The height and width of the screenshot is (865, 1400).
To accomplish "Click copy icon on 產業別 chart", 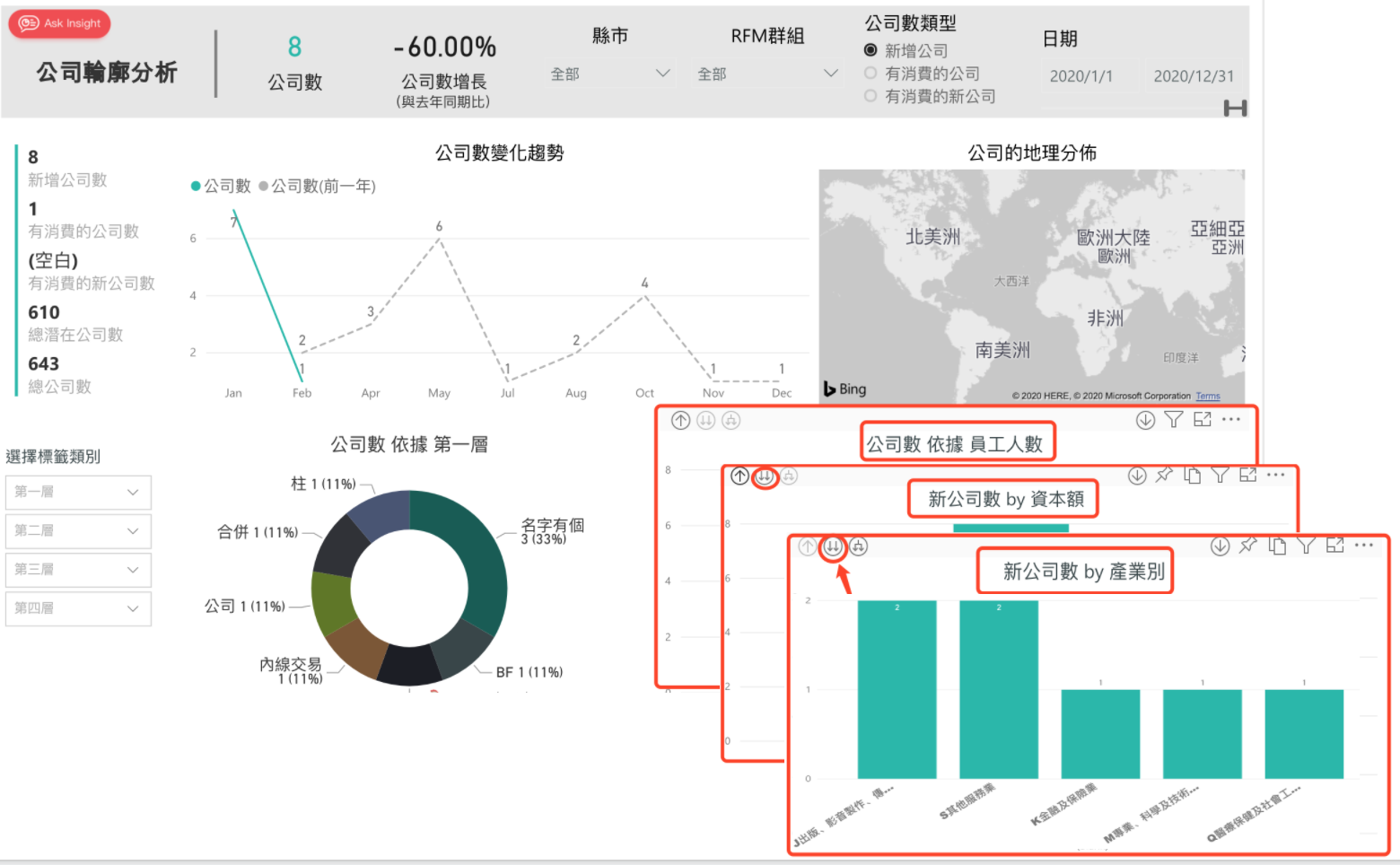I will point(1277,546).
